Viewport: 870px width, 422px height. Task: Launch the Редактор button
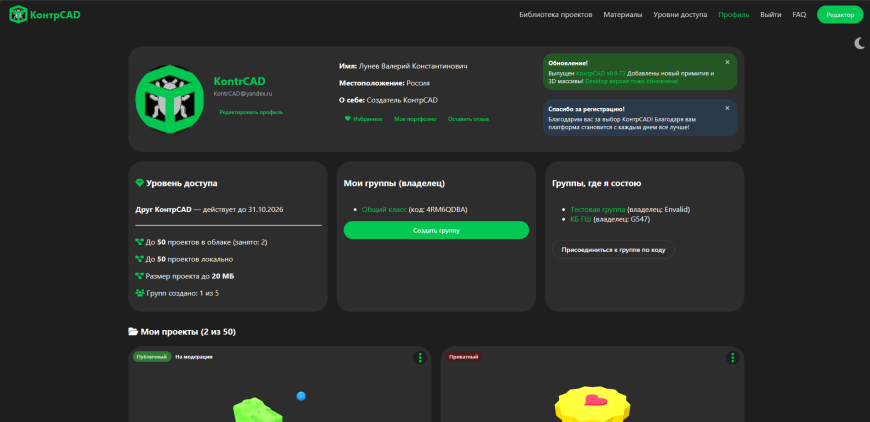[x=840, y=14]
